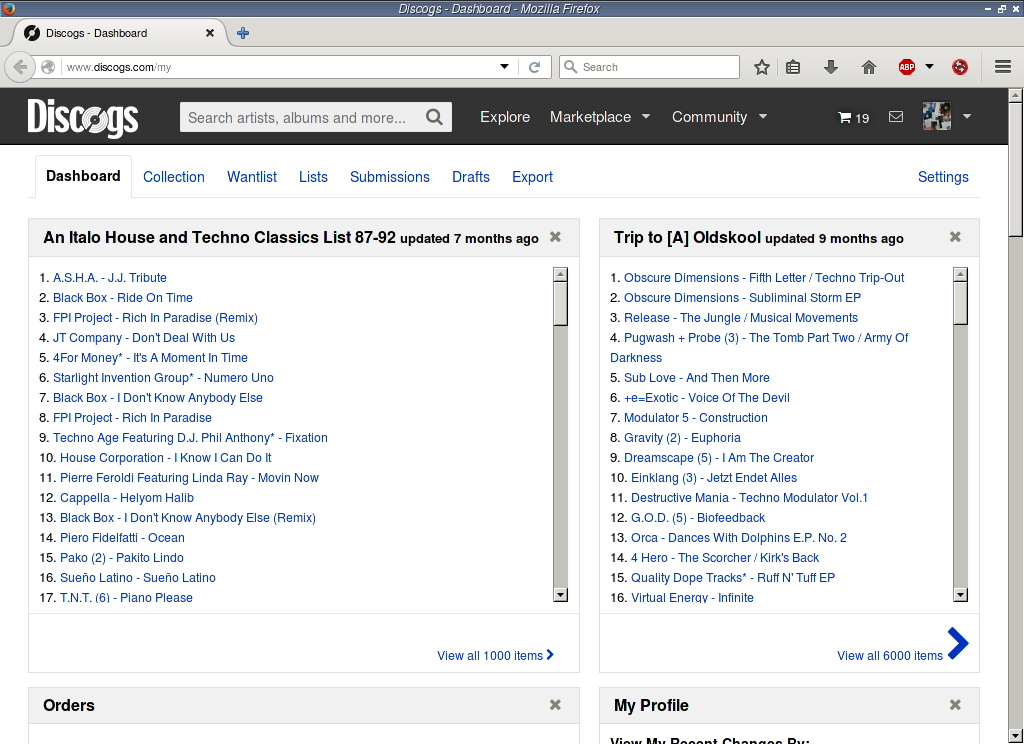The image size is (1024, 744).
Task: Open Modulator 5 - Construction link
Action: pos(696,417)
